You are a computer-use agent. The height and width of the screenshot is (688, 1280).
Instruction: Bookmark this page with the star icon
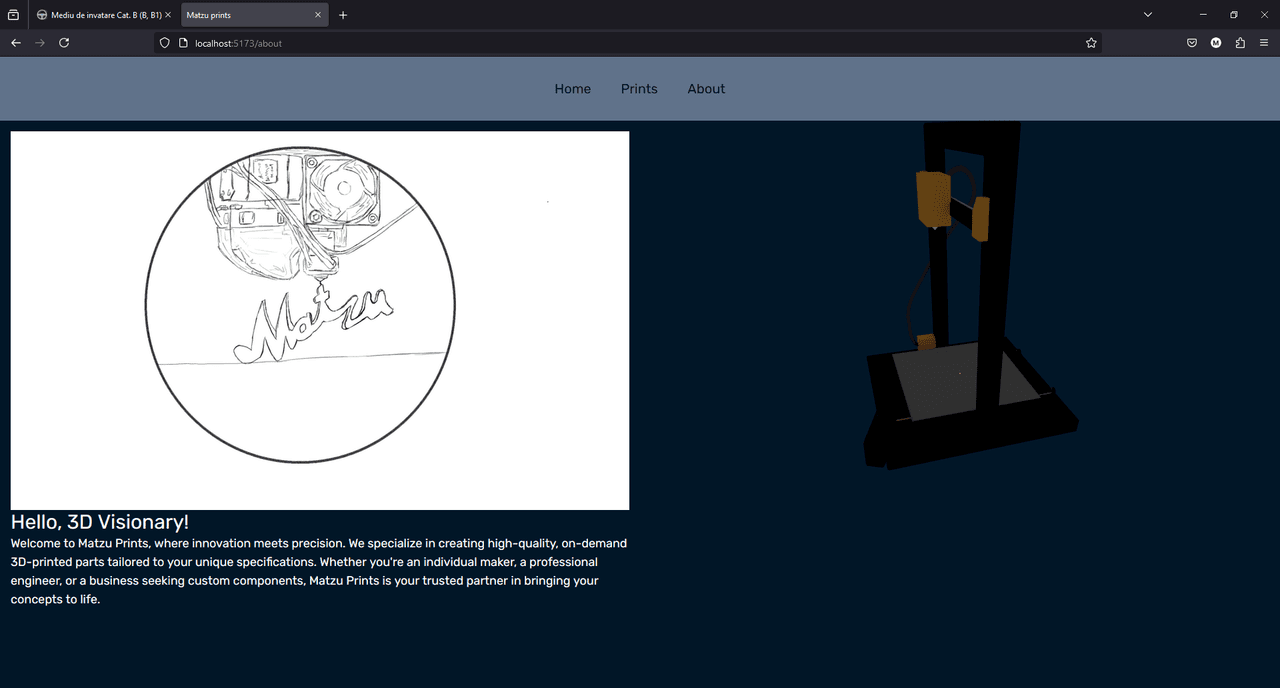click(x=1091, y=43)
